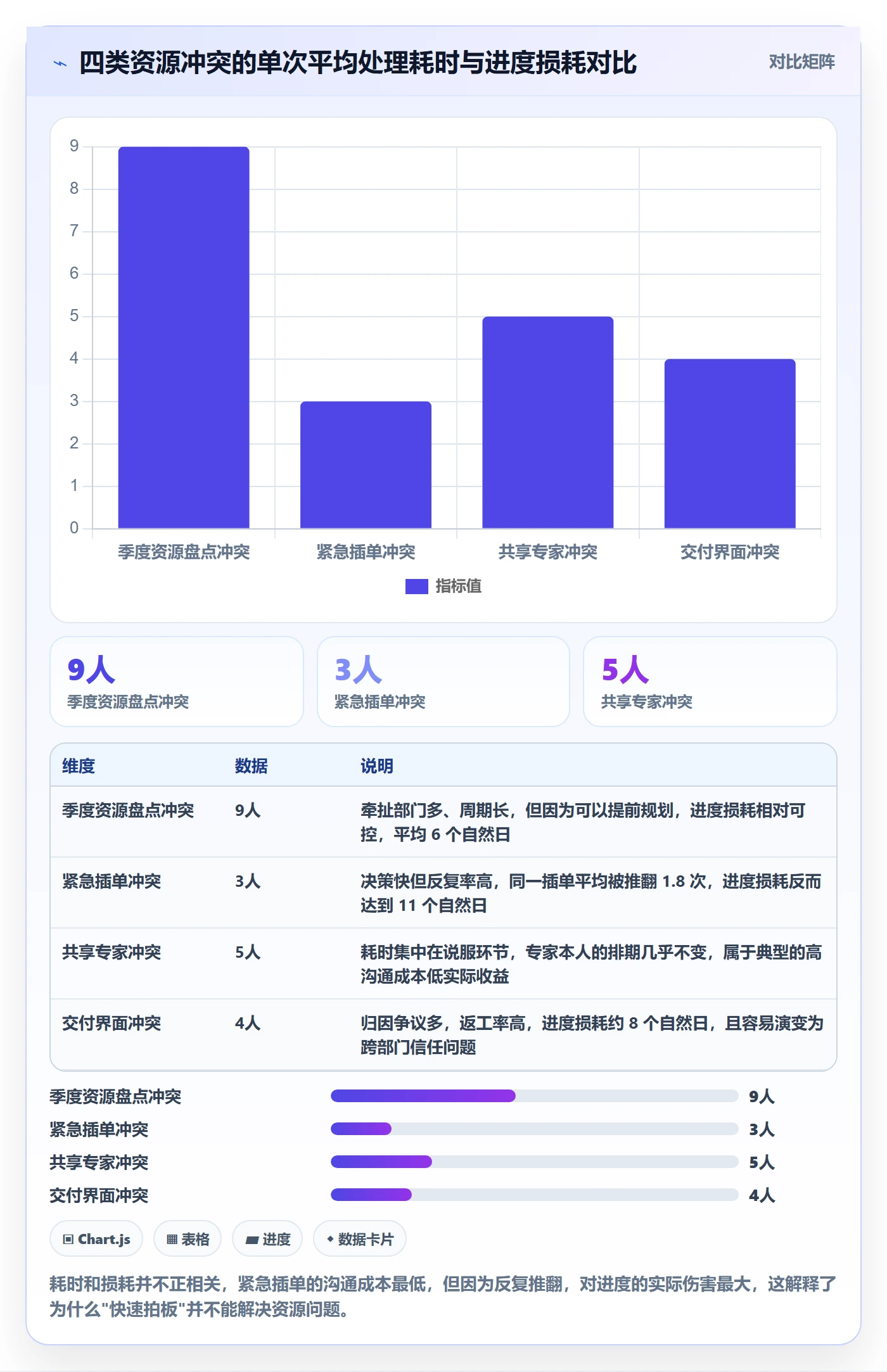This screenshot has width=887, height=1372.
Task: Select the table description starting with 归因争议多
Action: coord(592,1035)
